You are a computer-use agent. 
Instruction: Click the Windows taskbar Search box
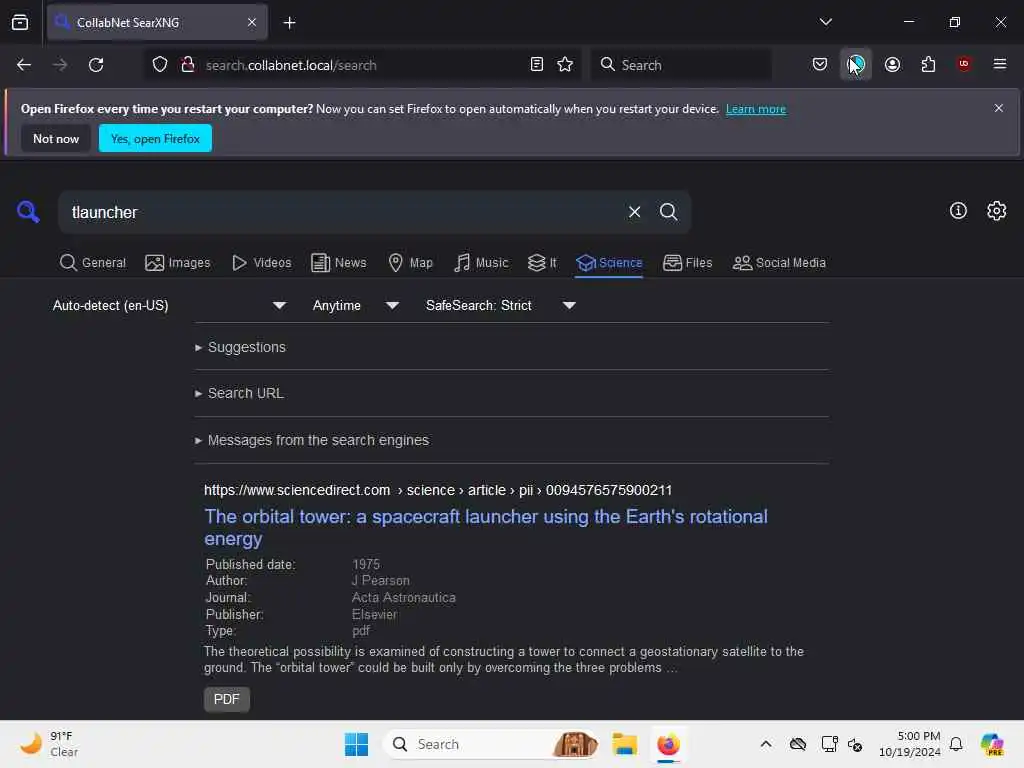coord(491,744)
